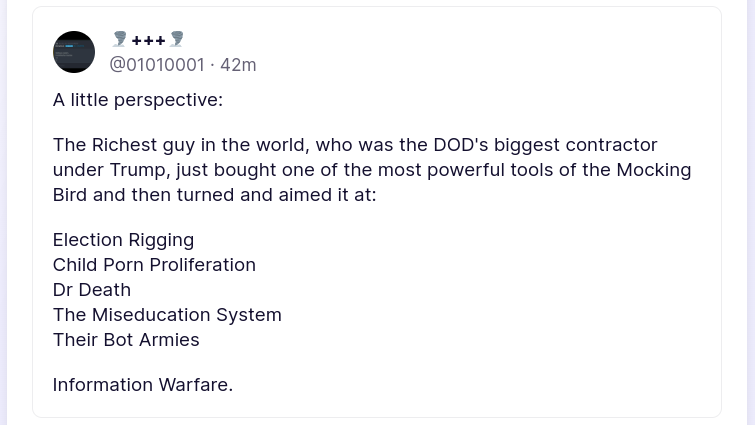
Task: Open the @01010001 handle link
Action: pyautogui.click(x=156, y=65)
